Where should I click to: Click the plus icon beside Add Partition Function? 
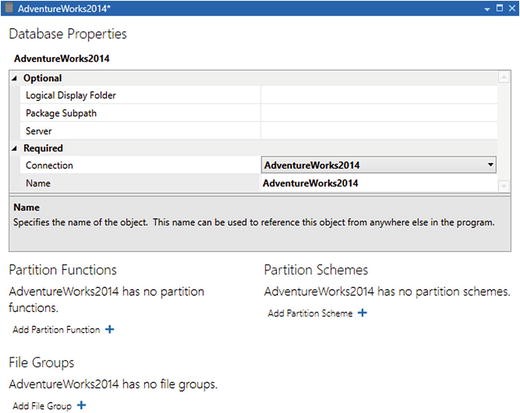(x=110, y=329)
